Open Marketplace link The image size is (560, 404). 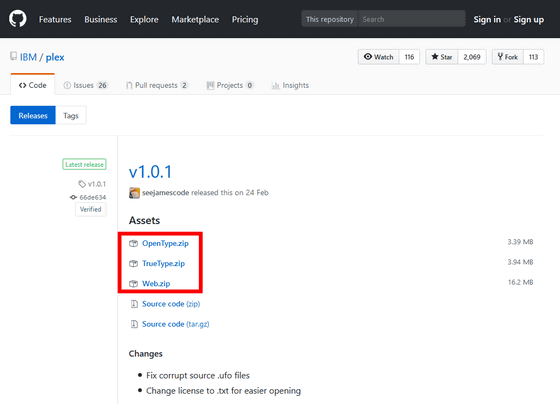pos(195,19)
